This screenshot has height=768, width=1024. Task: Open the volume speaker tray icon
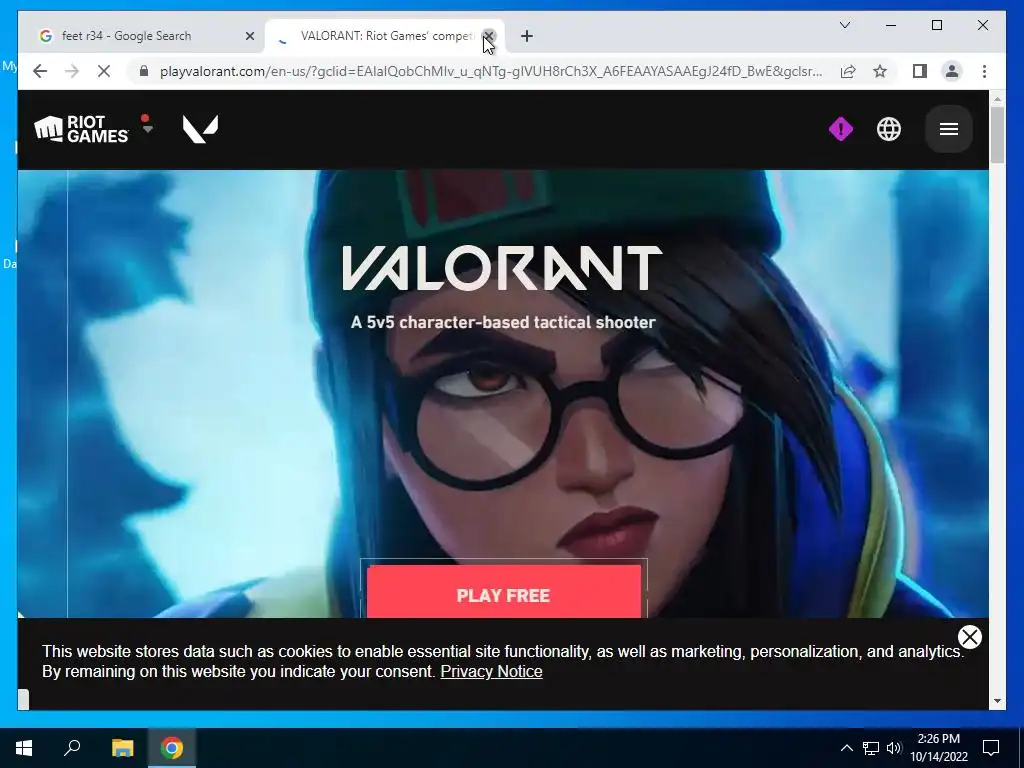coord(894,748)
